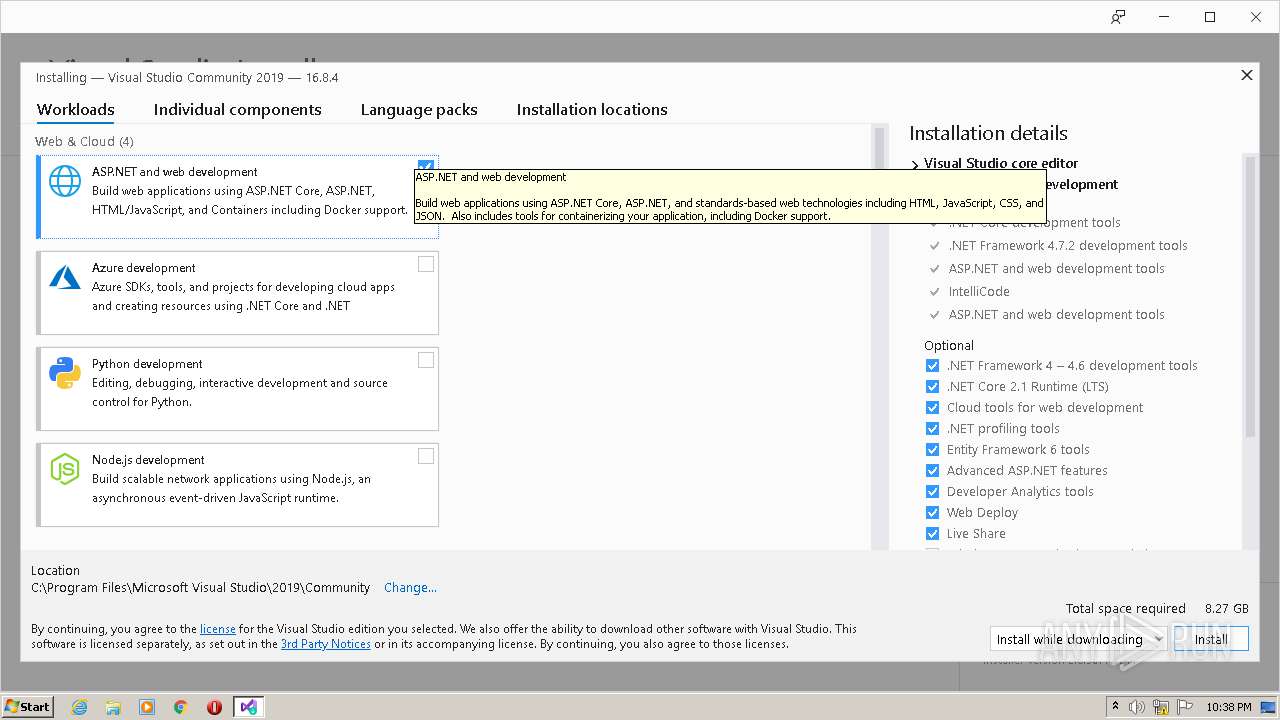Select the Azure development workload card
The width and height of the screenshot is (1280, 720).
(x=238, y=293)
